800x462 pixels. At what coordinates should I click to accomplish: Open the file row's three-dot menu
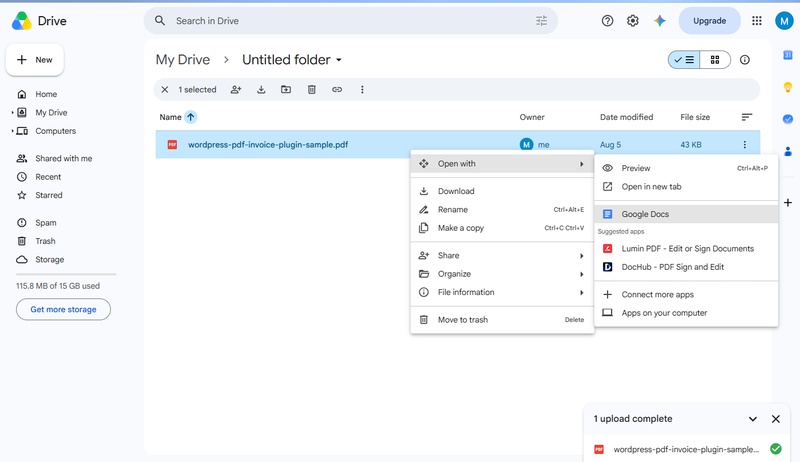(745, 145)
